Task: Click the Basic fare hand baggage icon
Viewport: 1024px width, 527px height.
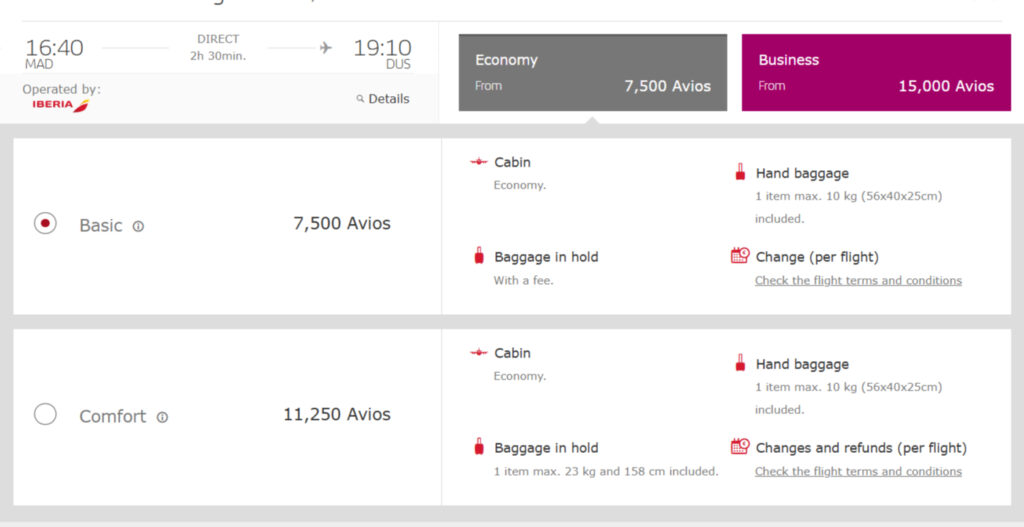Action: click(740, 172)
